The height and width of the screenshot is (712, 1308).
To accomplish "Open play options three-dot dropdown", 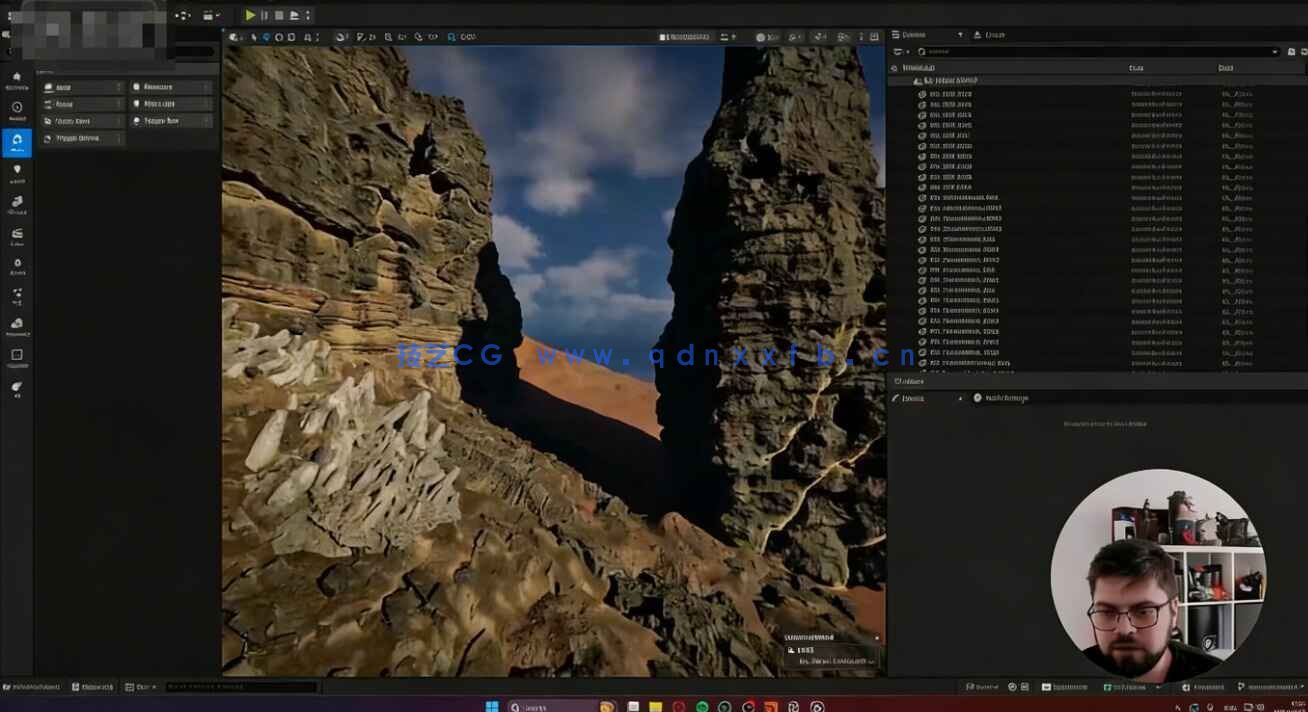I will [307, 15].
